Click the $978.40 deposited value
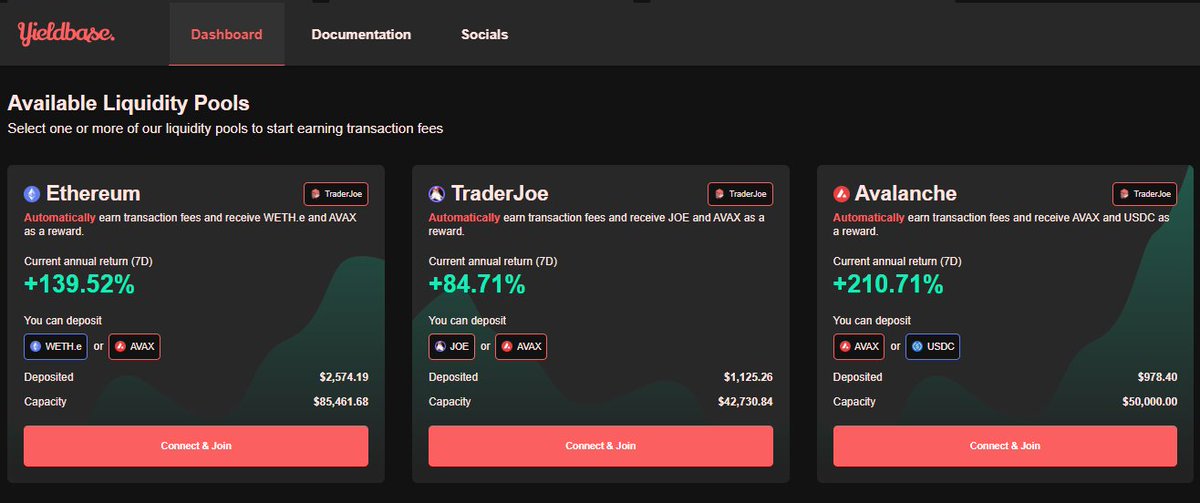The image size is (1200, 503). tap(1157, 377)
